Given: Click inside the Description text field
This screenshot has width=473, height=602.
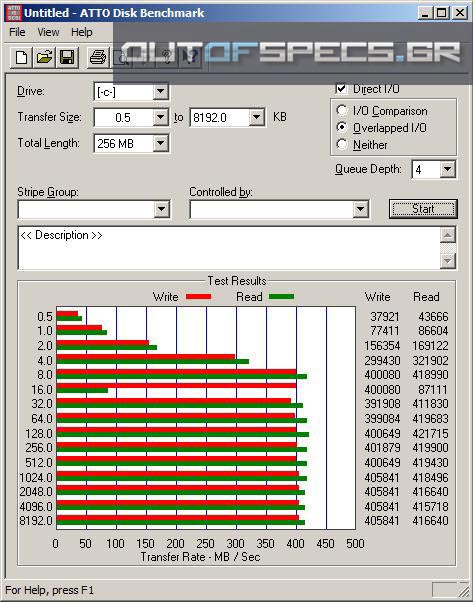Looking at the screenshot, I should (229, 248).
